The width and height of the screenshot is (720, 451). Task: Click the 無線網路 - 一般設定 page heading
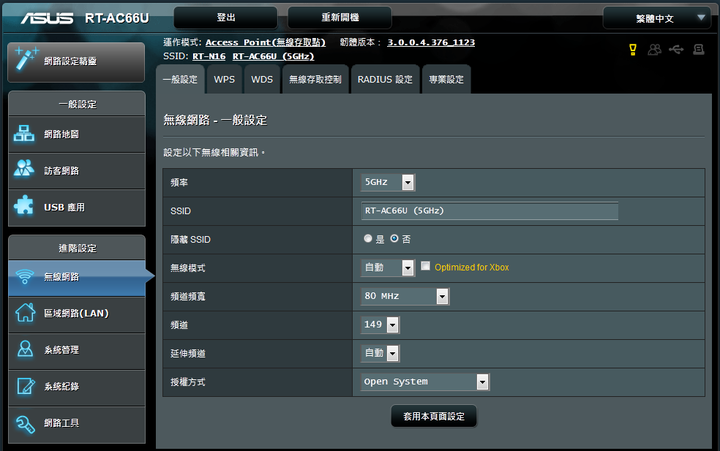pos(215,120)
